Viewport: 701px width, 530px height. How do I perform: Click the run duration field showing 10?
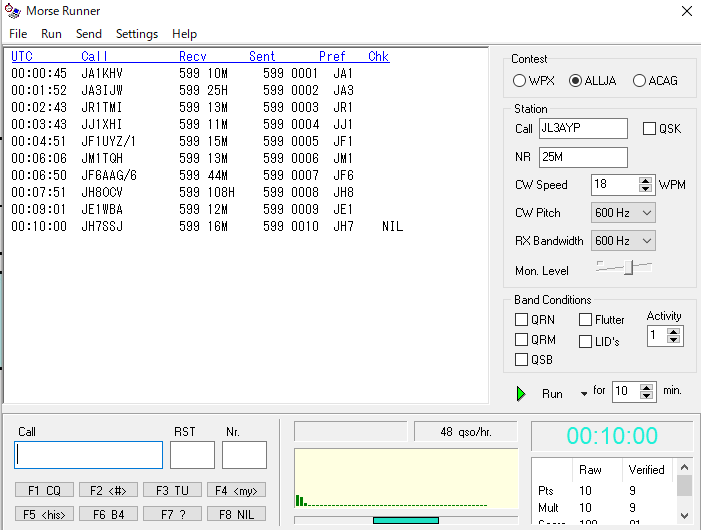(626, 391)
